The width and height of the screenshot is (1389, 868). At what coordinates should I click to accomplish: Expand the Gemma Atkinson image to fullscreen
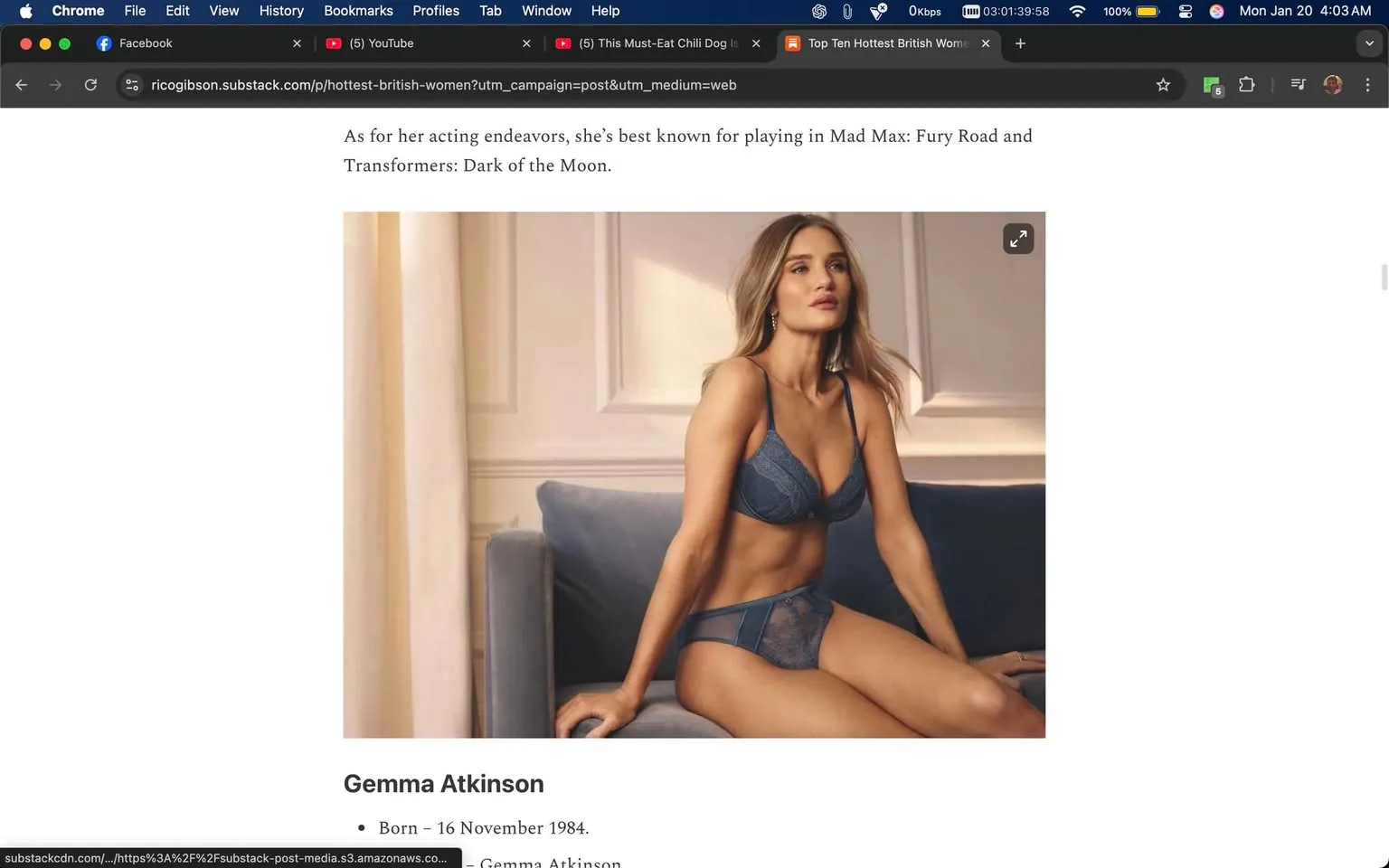[x=1018, y=238]
